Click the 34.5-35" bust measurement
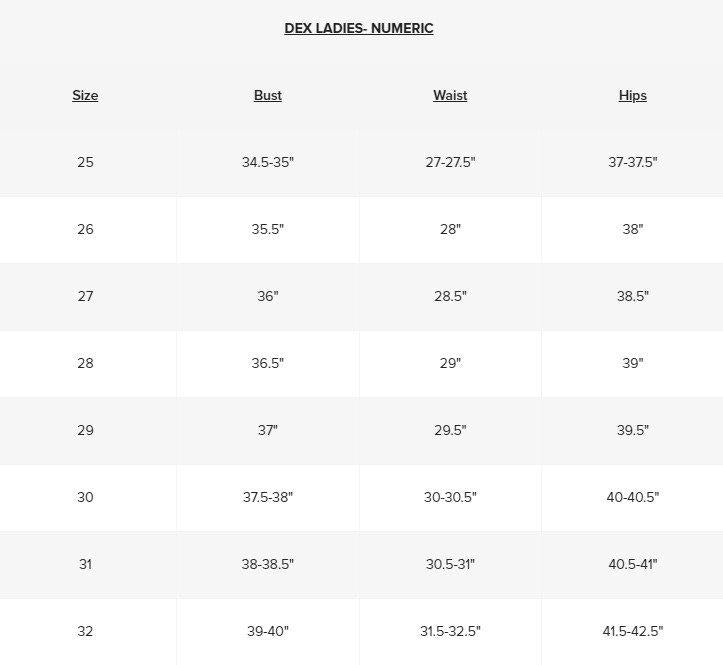Screen dimensions: 723x665 268,162
